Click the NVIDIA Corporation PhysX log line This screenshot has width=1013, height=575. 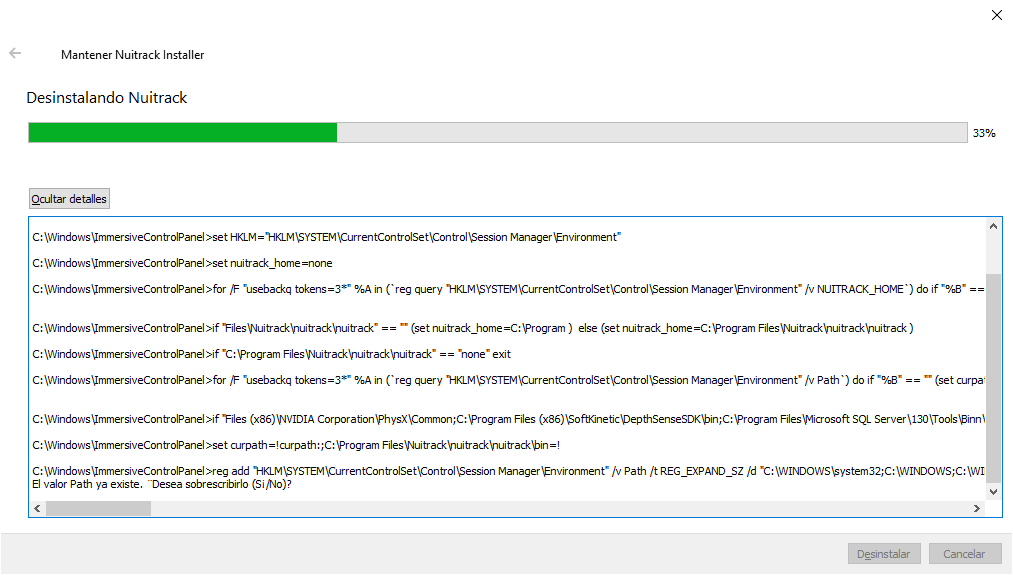(x=508, y=419)
